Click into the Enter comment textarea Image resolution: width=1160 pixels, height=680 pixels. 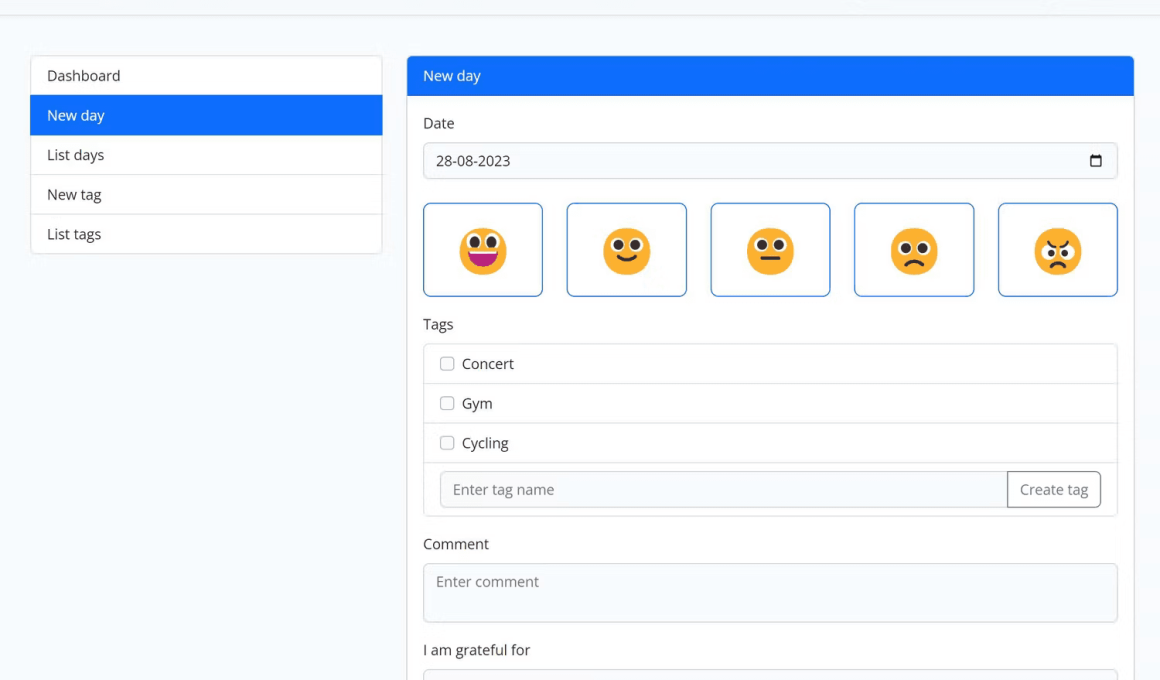click(x=770, y=593)
